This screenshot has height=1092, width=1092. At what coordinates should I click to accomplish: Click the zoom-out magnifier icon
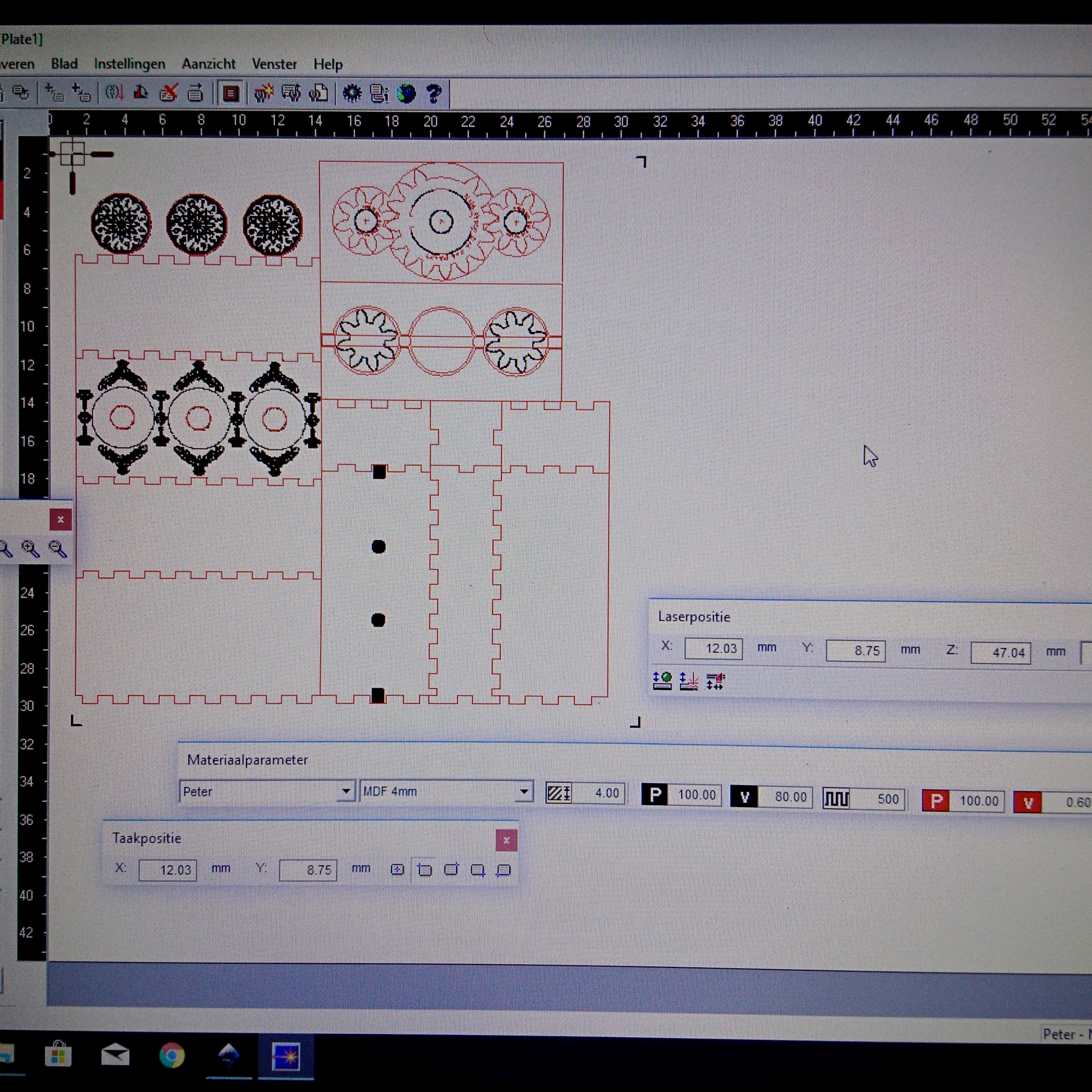(x=57, y=549)
